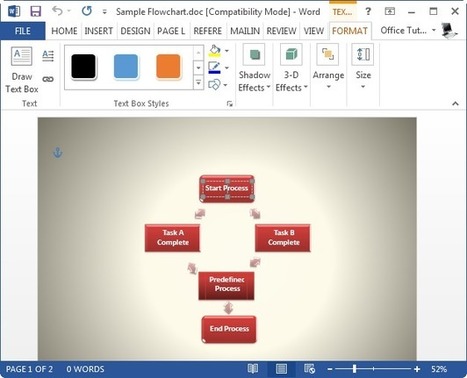
Task: Click the Shape Outline pen icon
Action: 214,68
